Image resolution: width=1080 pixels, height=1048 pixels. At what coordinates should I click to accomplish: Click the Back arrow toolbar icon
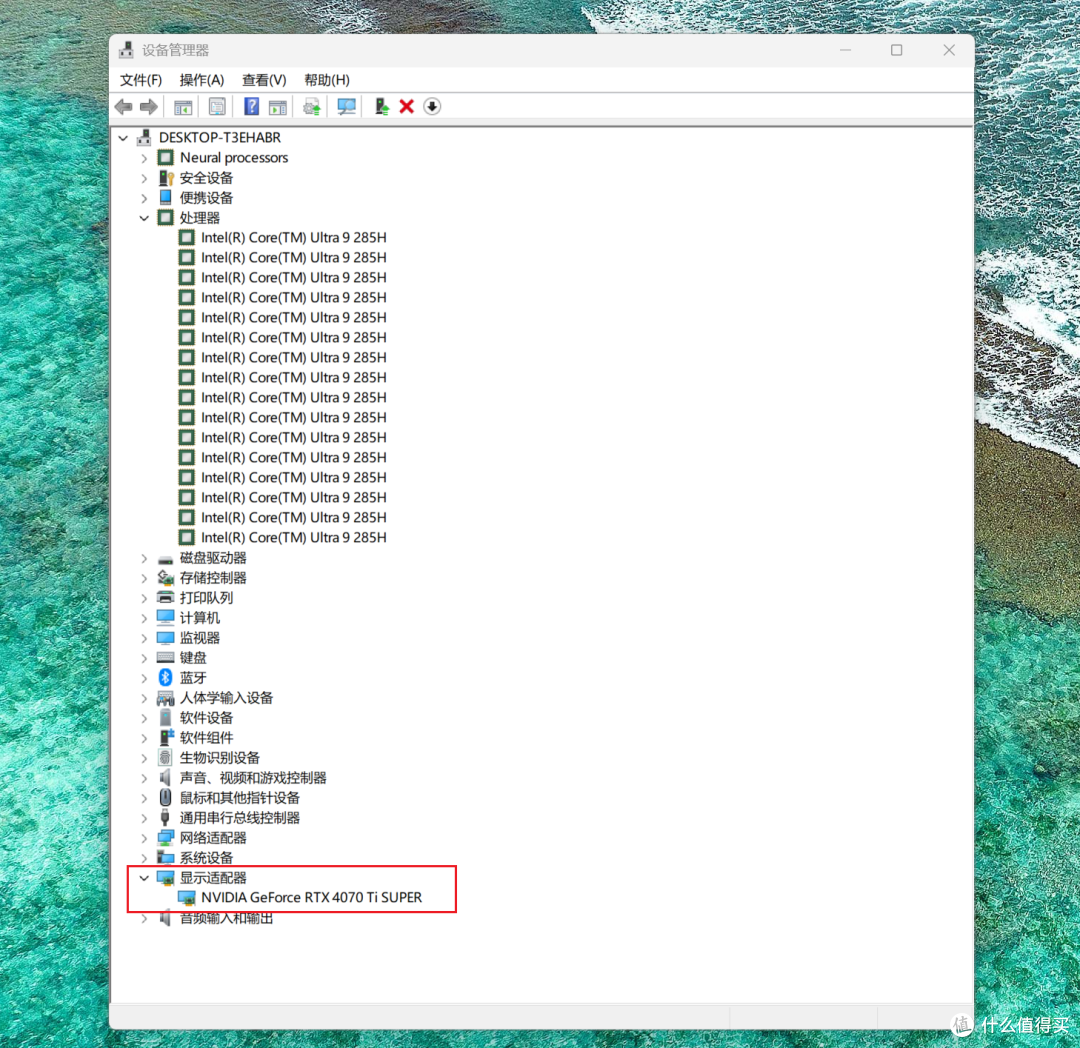click(x=125, y=107)
